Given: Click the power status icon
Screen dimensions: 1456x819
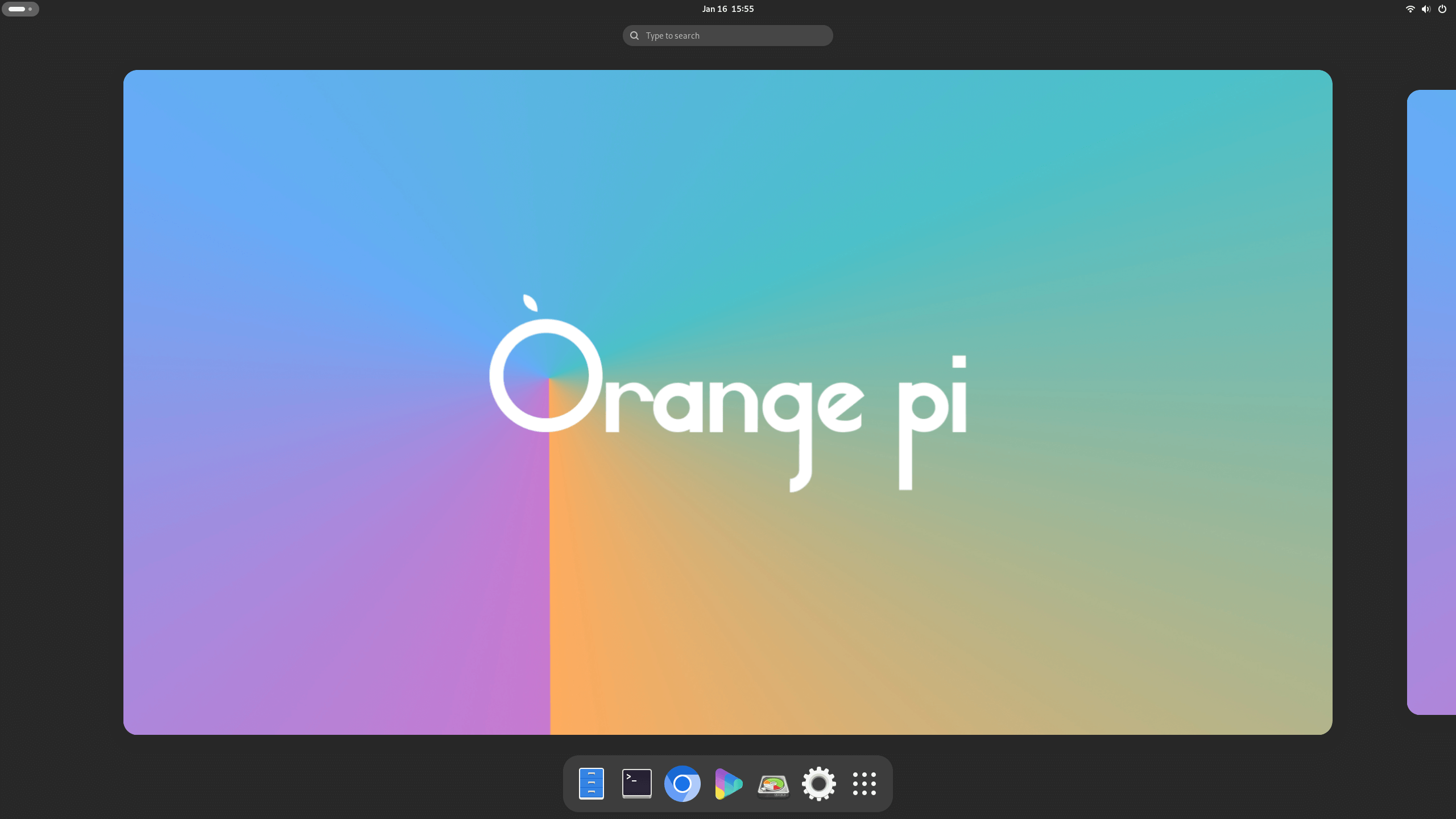Looking at the screenshot, I should tap(1442, 9).
